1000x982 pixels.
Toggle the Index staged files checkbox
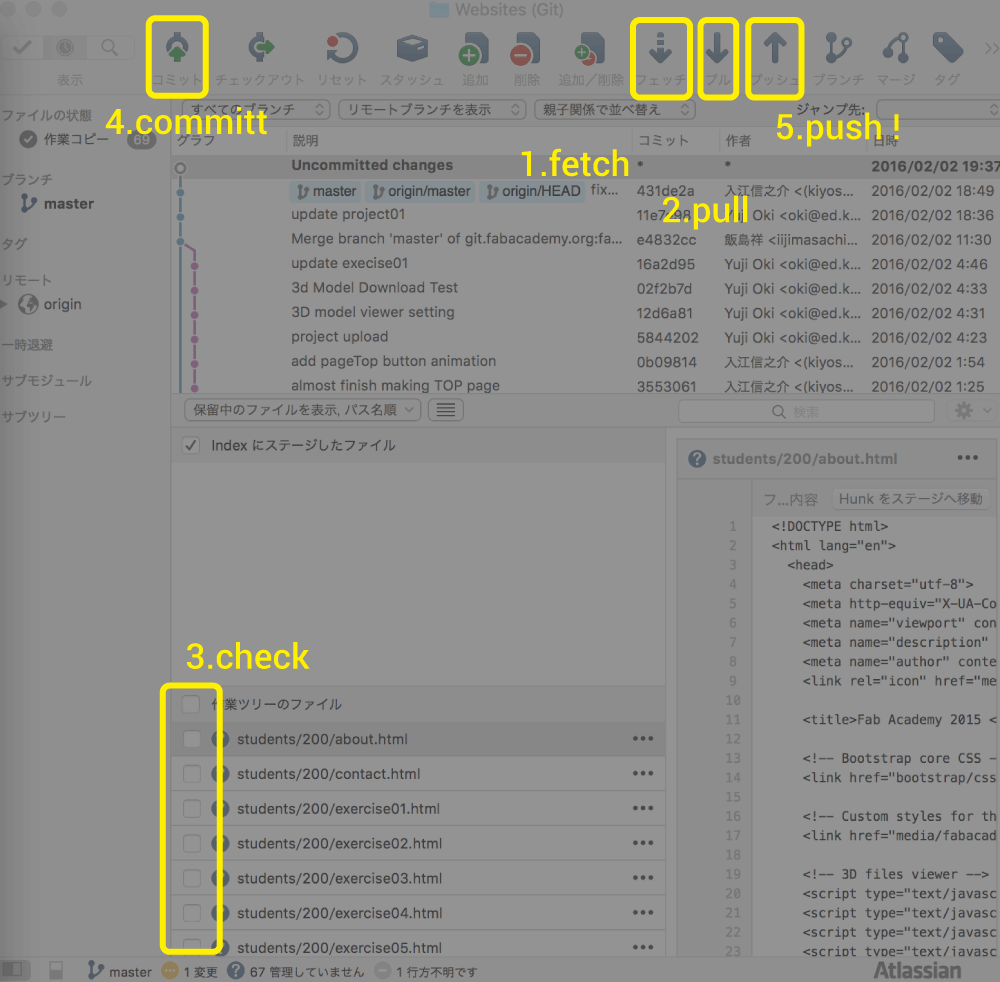191,445
